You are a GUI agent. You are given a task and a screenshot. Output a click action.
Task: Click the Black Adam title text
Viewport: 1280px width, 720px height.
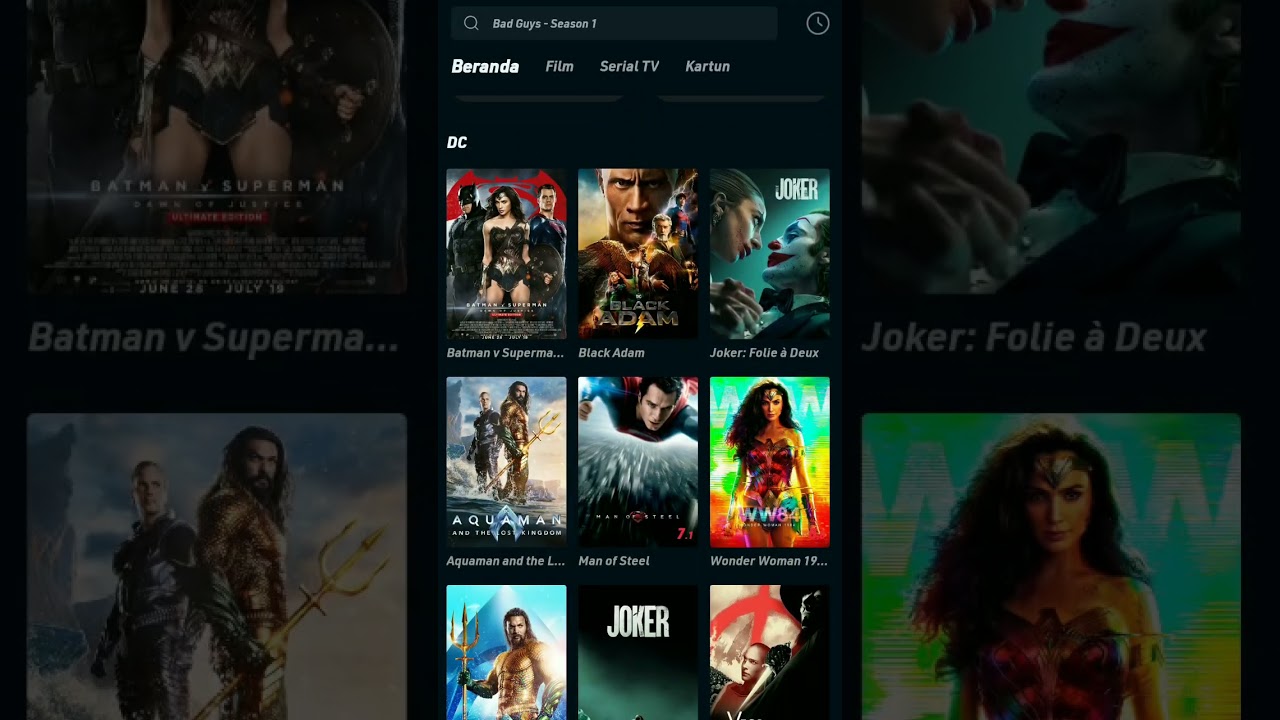pos(611,353)
